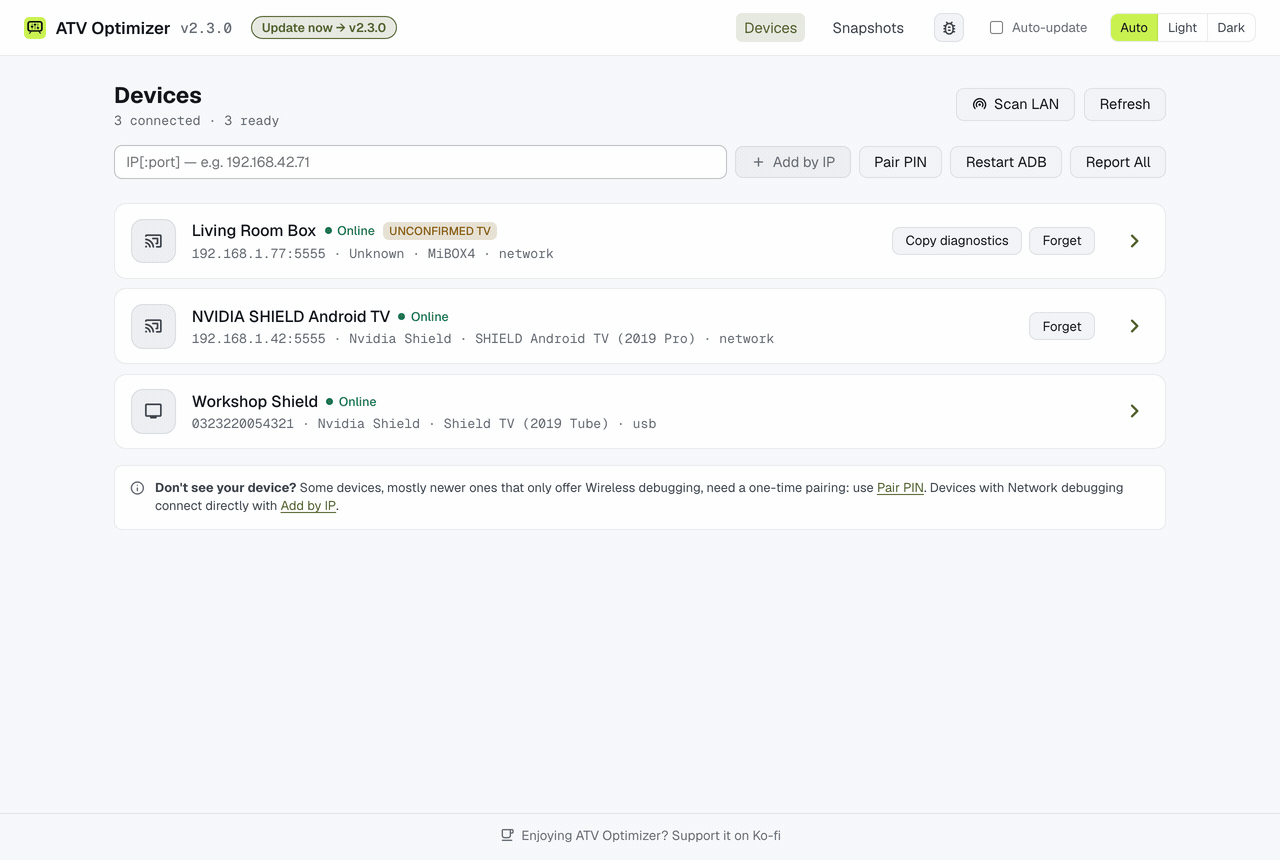Select the Living Room Box device name
Screen dimensions: 1280x860
tap(254, 231)
